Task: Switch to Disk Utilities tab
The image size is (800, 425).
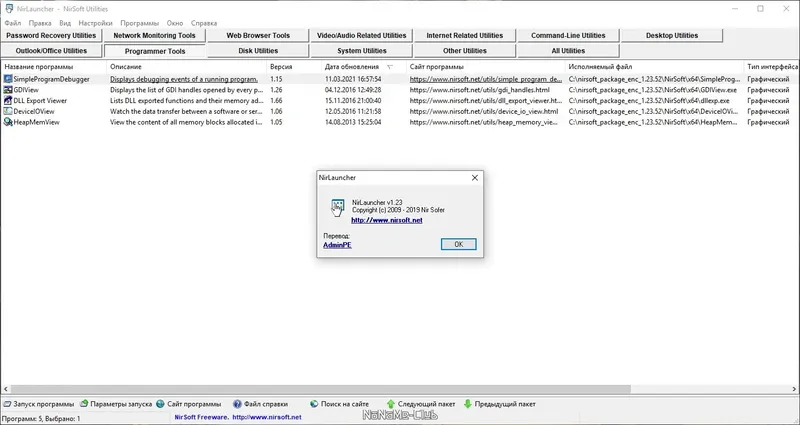Action: pos(258,51)
